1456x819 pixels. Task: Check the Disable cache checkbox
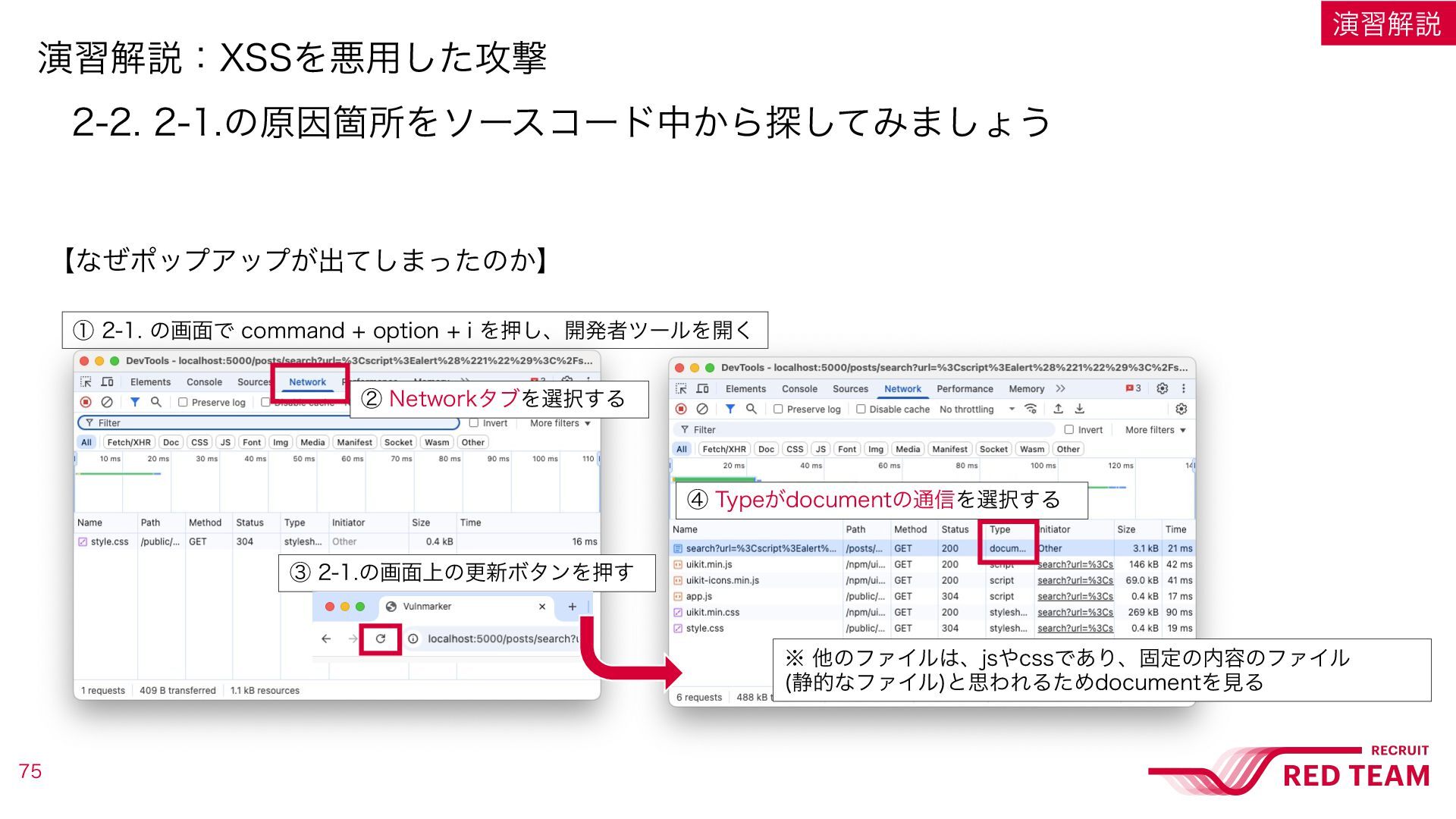(x=861, y=409)
